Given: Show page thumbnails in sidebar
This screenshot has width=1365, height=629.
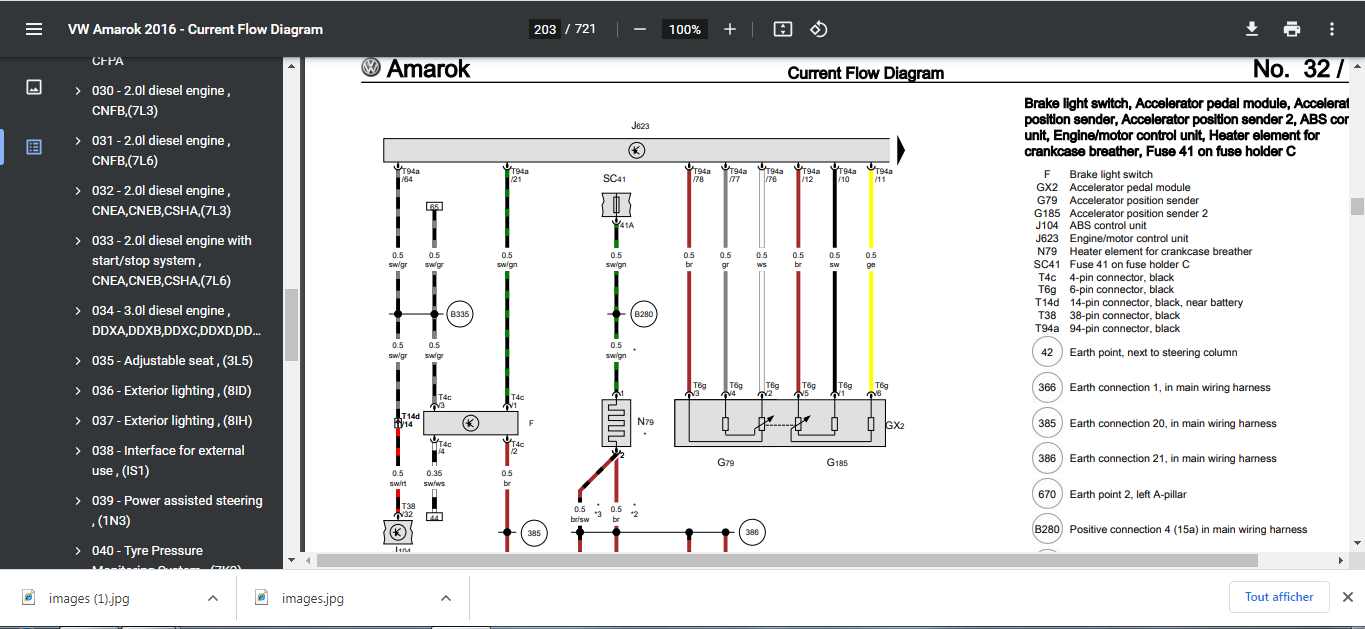Looking at the screenshot, I should tap(34, 87).
